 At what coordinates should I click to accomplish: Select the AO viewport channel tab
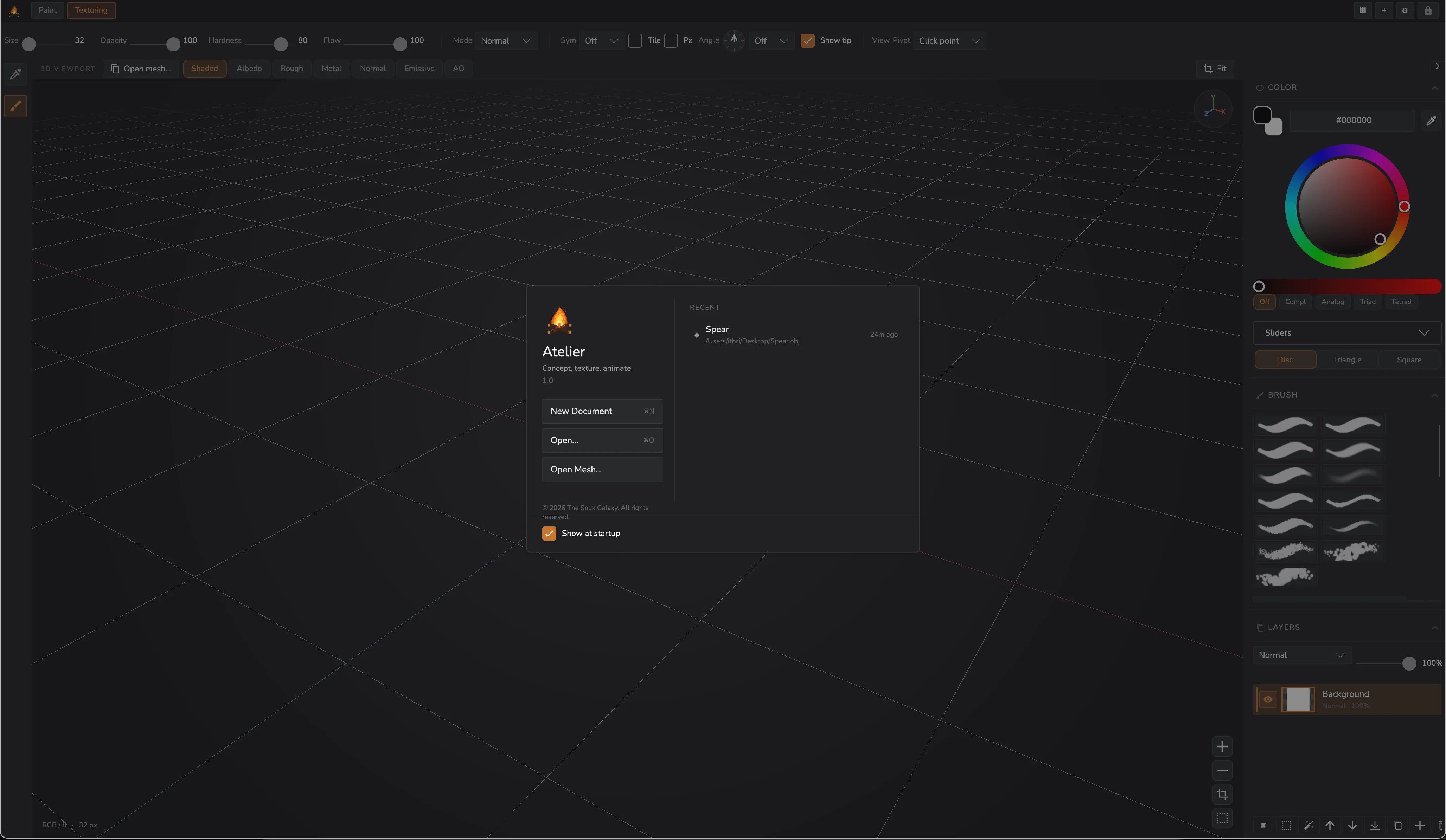(459, 68)
